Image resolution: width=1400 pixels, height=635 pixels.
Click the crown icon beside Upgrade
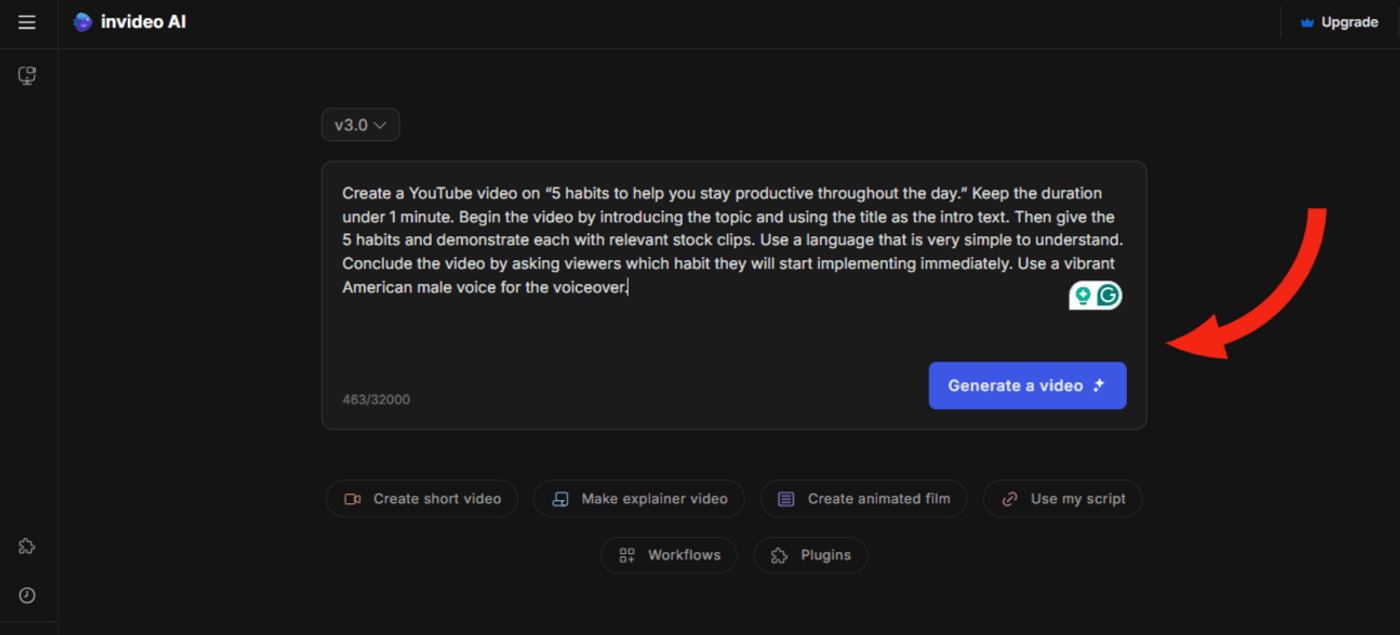pos(1307,22)
